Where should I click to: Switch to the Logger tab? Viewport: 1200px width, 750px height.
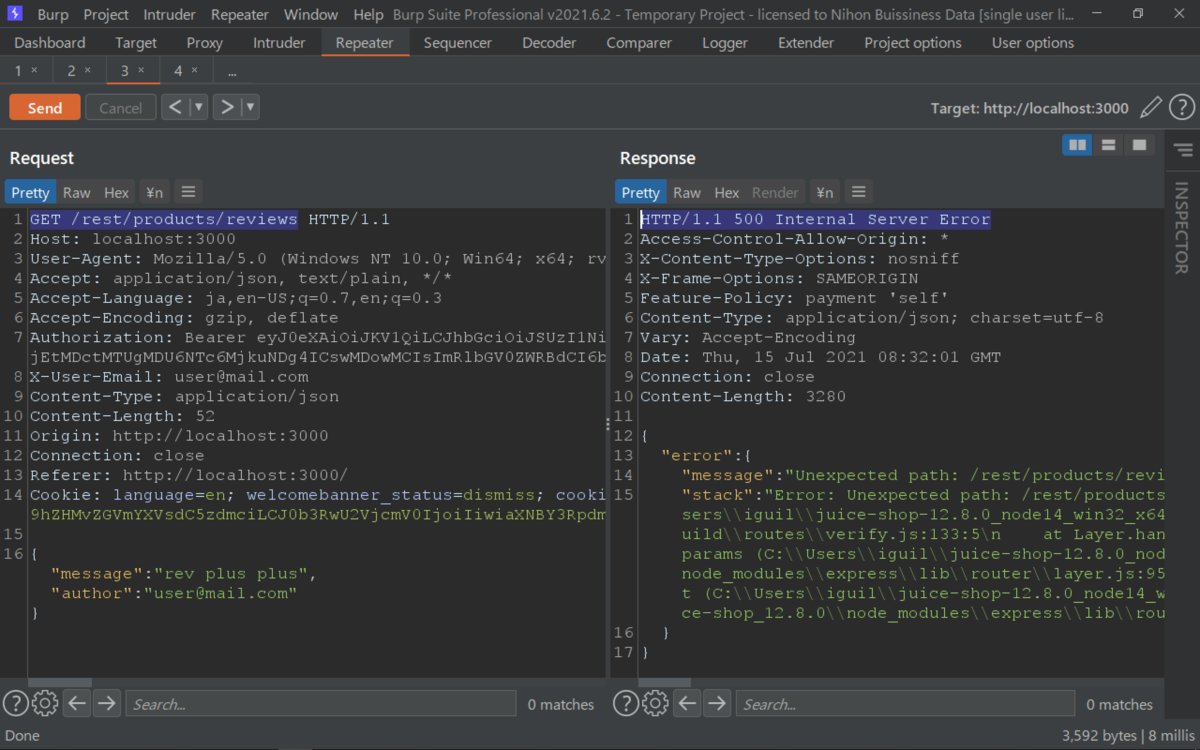click(x=725, y=43)
